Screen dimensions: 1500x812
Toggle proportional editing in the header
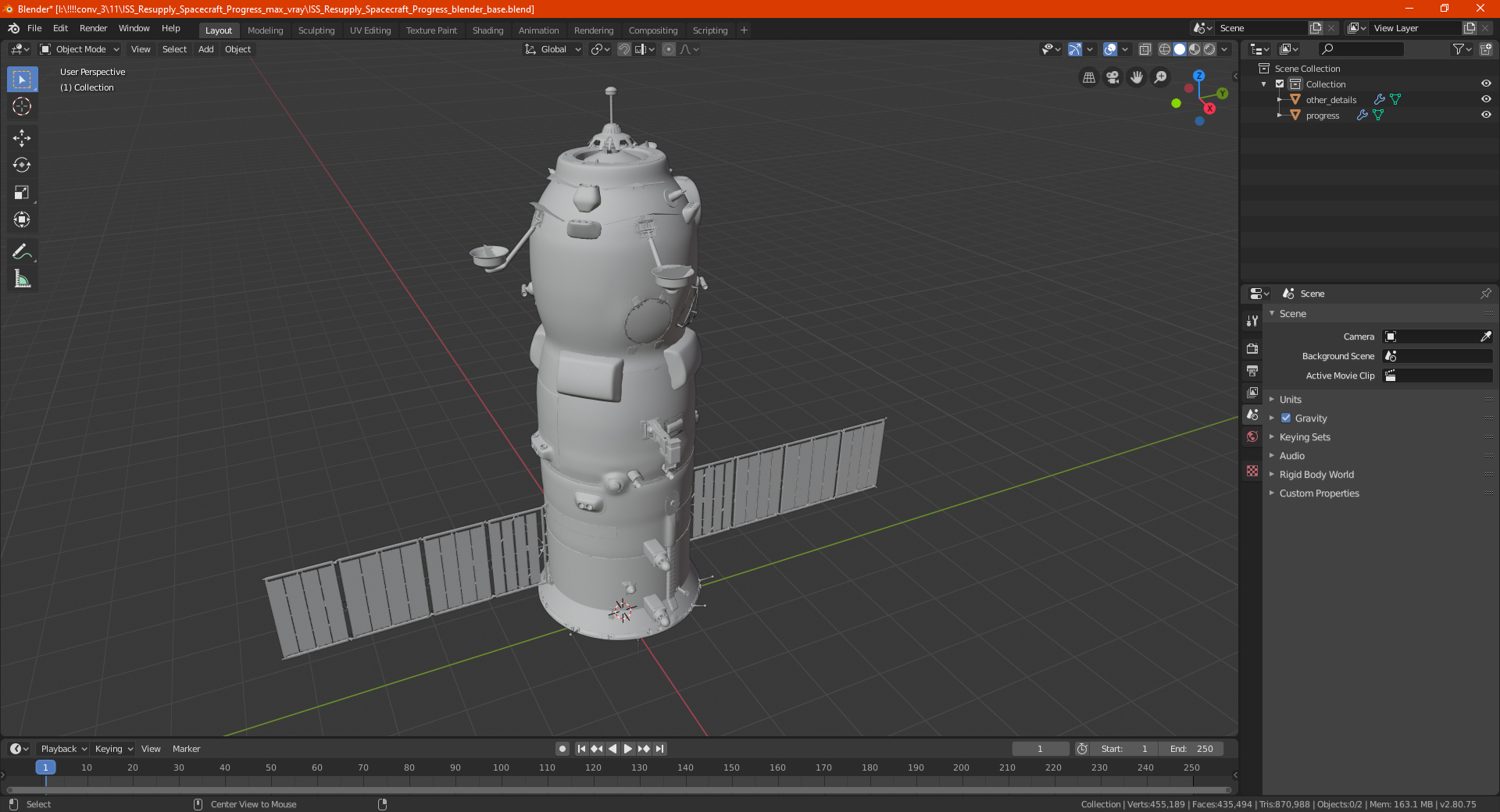[x=669, y=49]
